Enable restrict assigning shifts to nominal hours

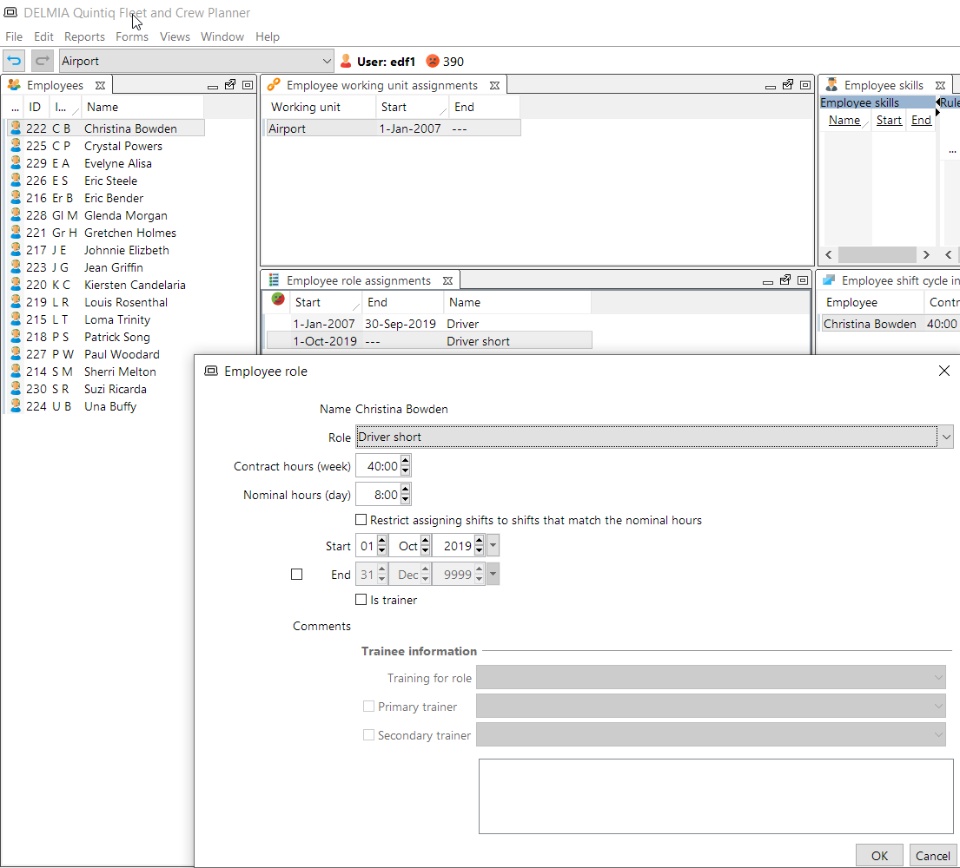(x=361, y=520)
